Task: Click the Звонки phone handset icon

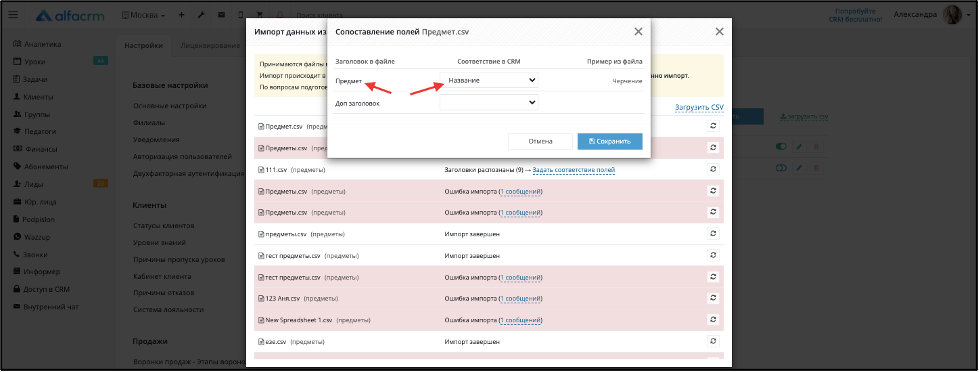Action: 17,255
